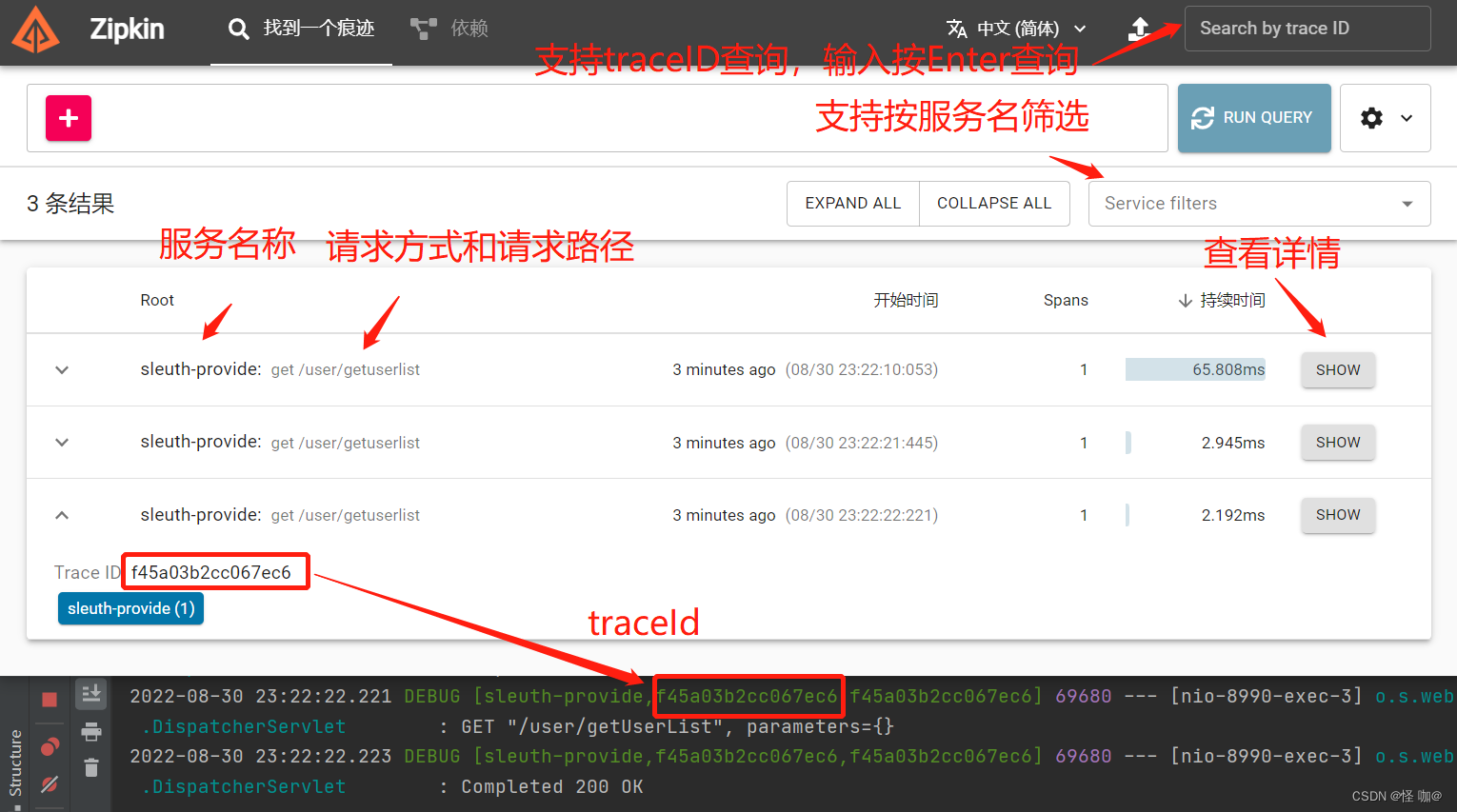
Task: Click the 08/30 23:22:22:221 timestamp
Action: click(862, 515)
